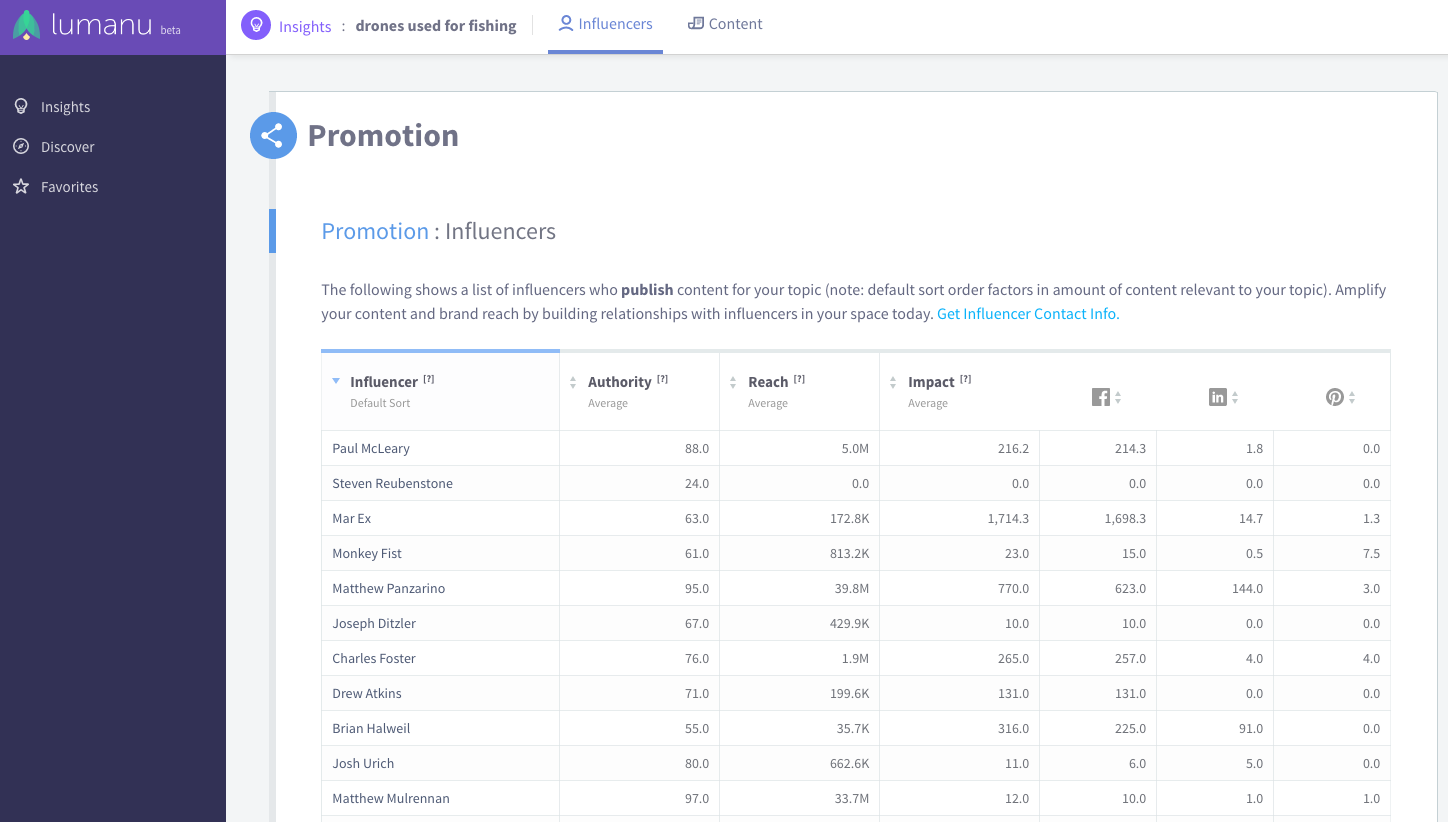
Task: Toggle sort arrows on Impact column
Action: tap(893, 383)
